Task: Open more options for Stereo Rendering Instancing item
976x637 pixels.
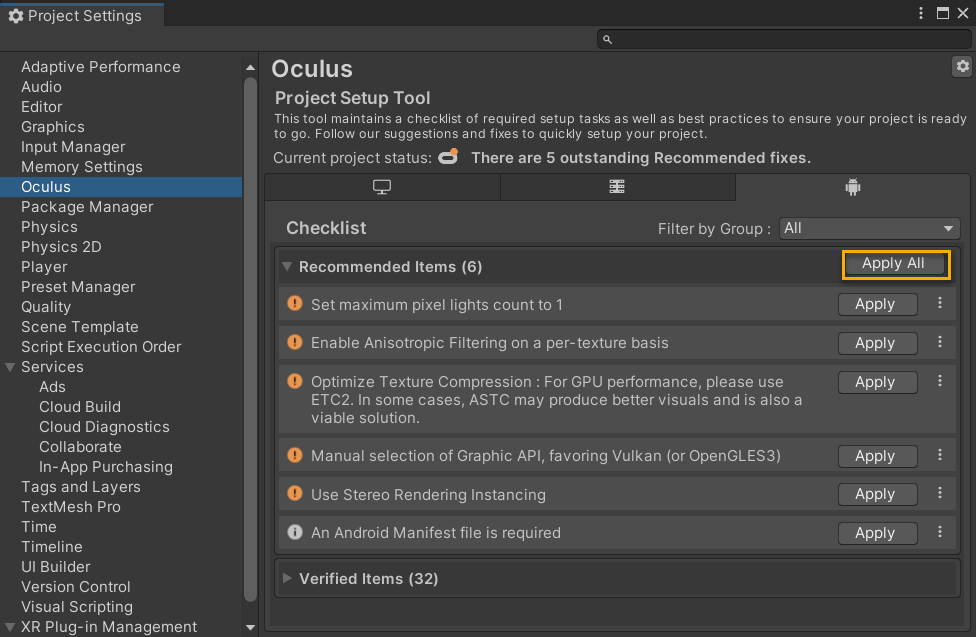Action: [x=940, y=493]
